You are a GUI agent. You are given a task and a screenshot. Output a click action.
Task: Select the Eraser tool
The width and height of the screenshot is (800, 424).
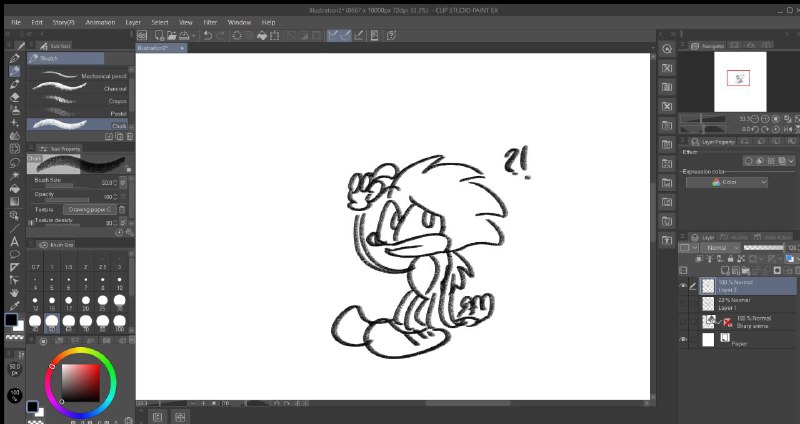click(14, 97)
